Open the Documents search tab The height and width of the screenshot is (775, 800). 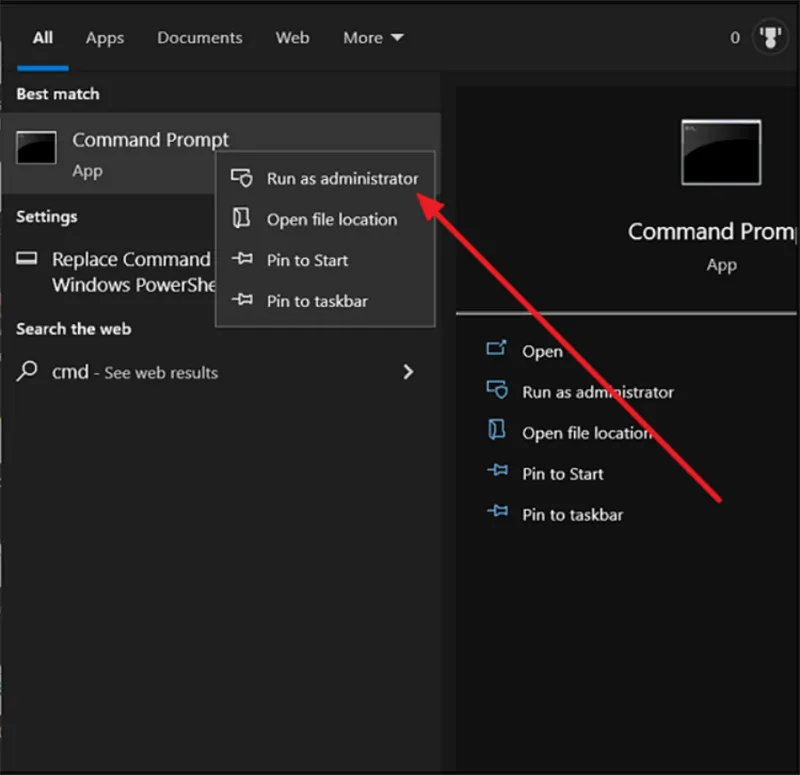tap(199, 38)
